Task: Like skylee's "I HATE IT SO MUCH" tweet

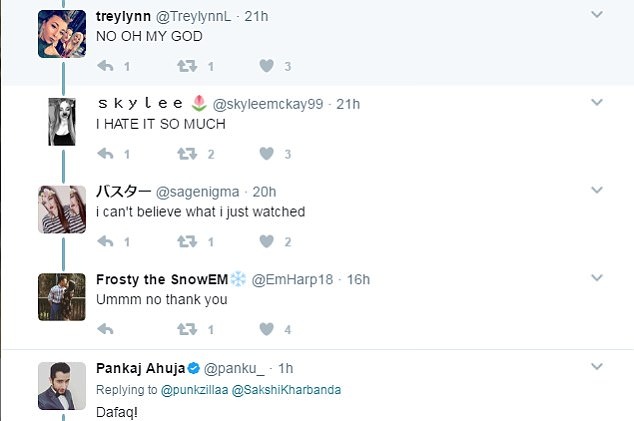Action: 267,154
